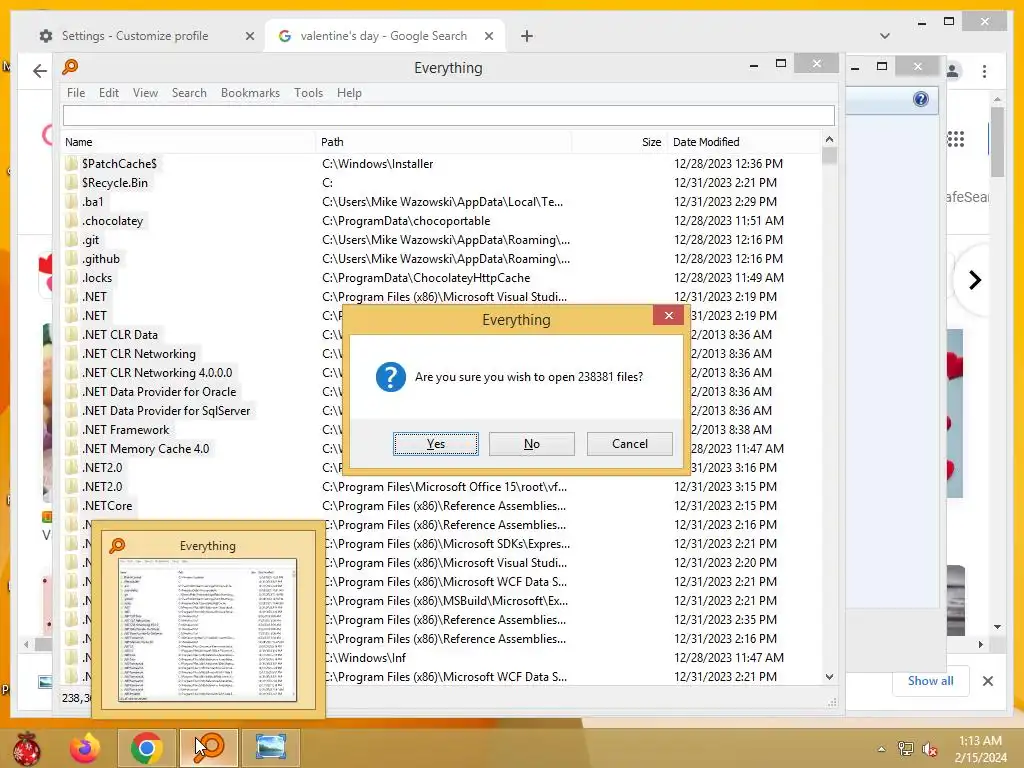
Task: Switch to Settings - Customize profile tab
Action: click(x=135, y=36)
